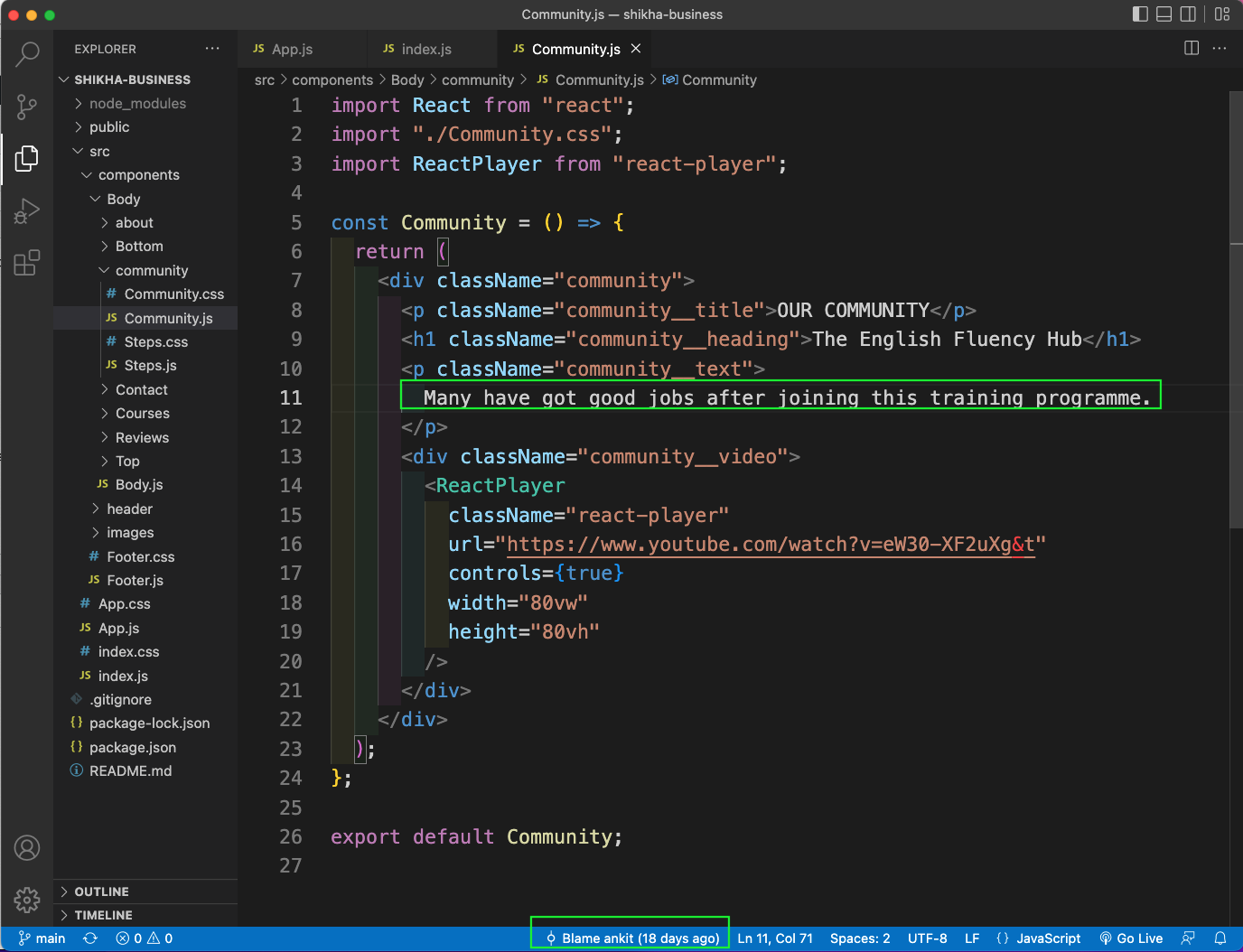Viewport: 1243px width, 952px height.
Task: Toggle Go Live server in status bar
Action: 1131,938
